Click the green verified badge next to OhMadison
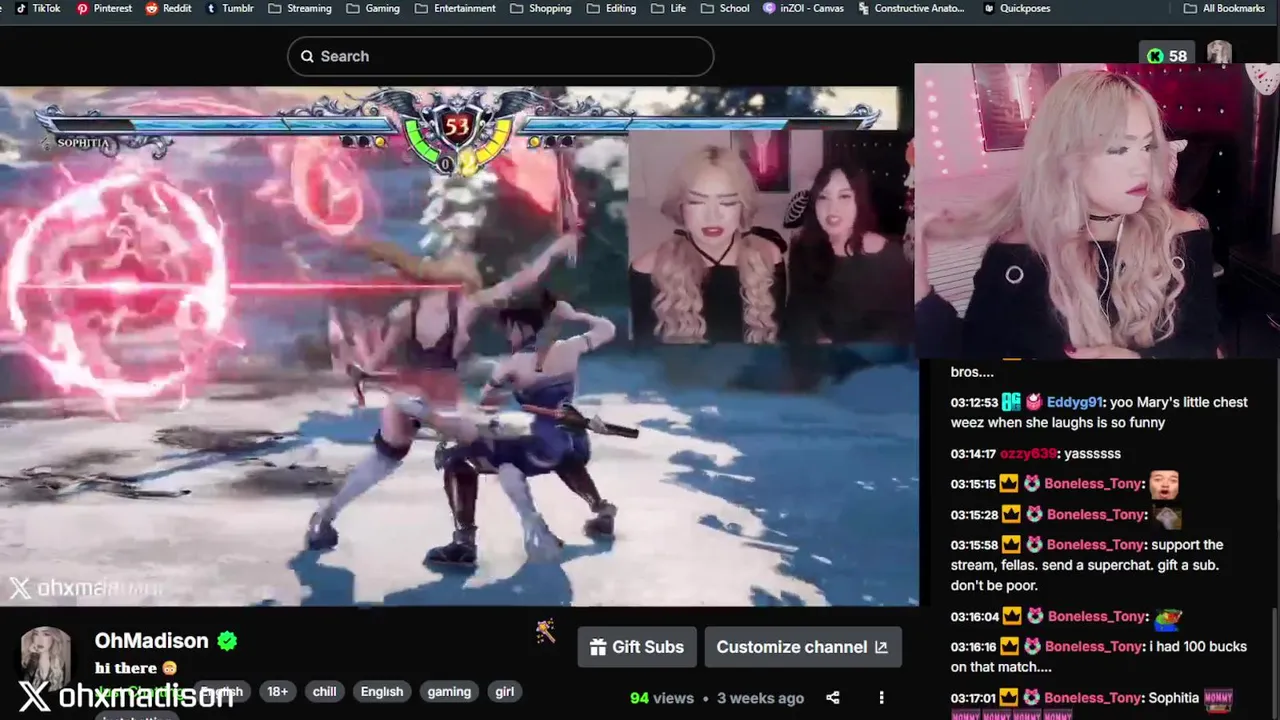The image size is (1280, 720). click(227, 641)
